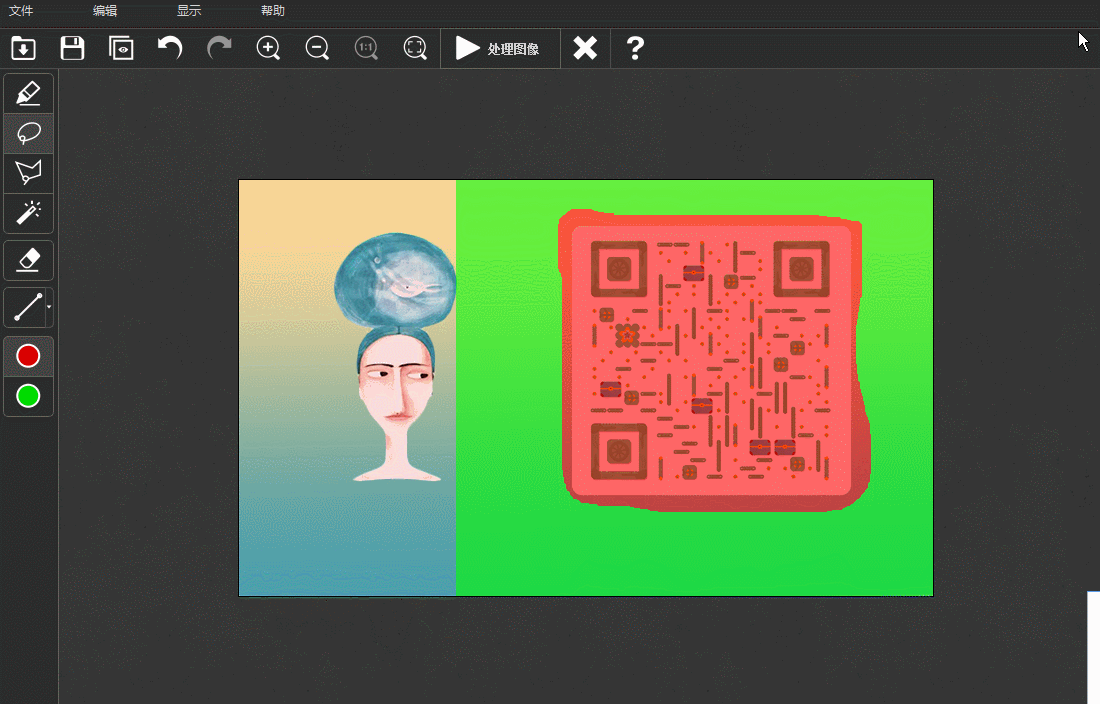Select the magic wand tool
This screenshot has height=704, width=1100.
point(29,213)
